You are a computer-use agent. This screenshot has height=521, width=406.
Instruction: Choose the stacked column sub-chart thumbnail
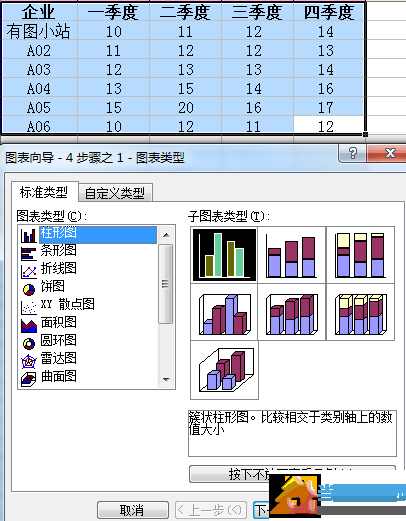point(292,255)
